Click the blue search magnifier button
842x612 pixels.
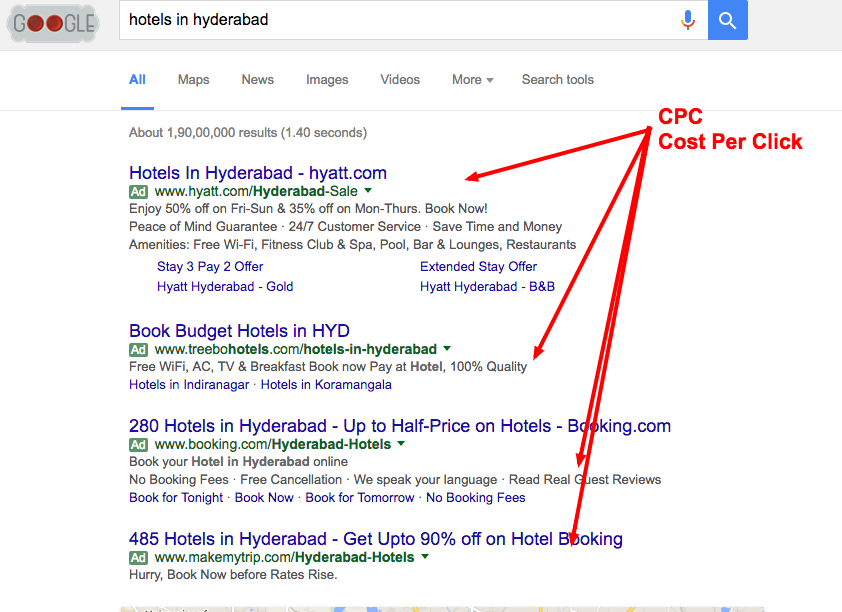pyautogui.click(x=728, y=20)
